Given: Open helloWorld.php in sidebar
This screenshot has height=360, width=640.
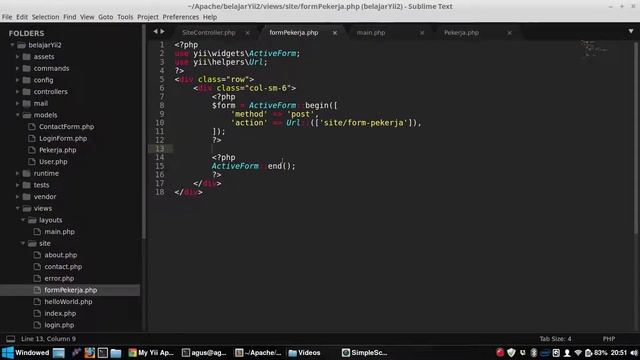Looking at the screenshot, I should (68, 302).
